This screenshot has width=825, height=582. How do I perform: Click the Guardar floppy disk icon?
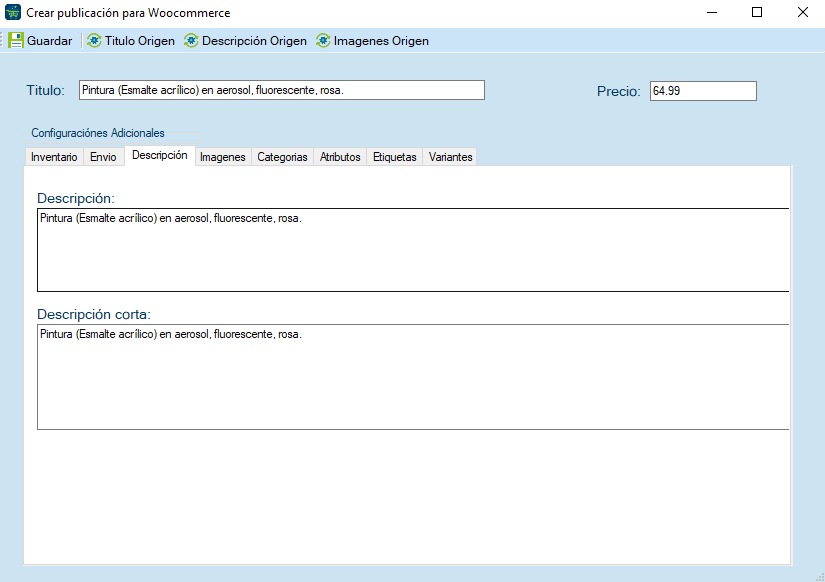[16, 41]
